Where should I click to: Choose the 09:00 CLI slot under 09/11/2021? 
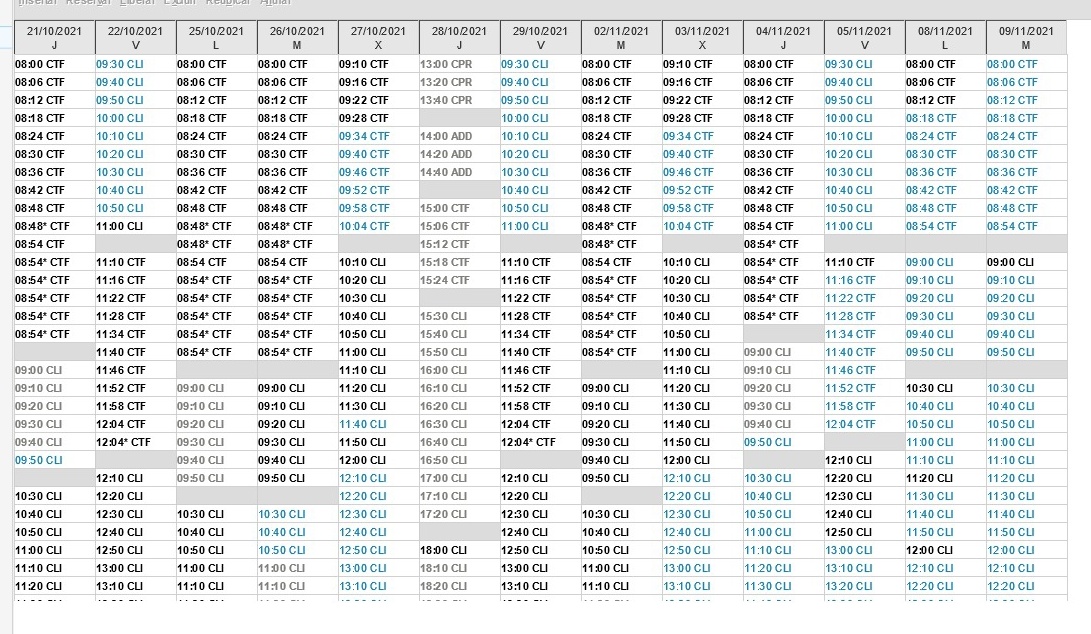coord(1026,262)
